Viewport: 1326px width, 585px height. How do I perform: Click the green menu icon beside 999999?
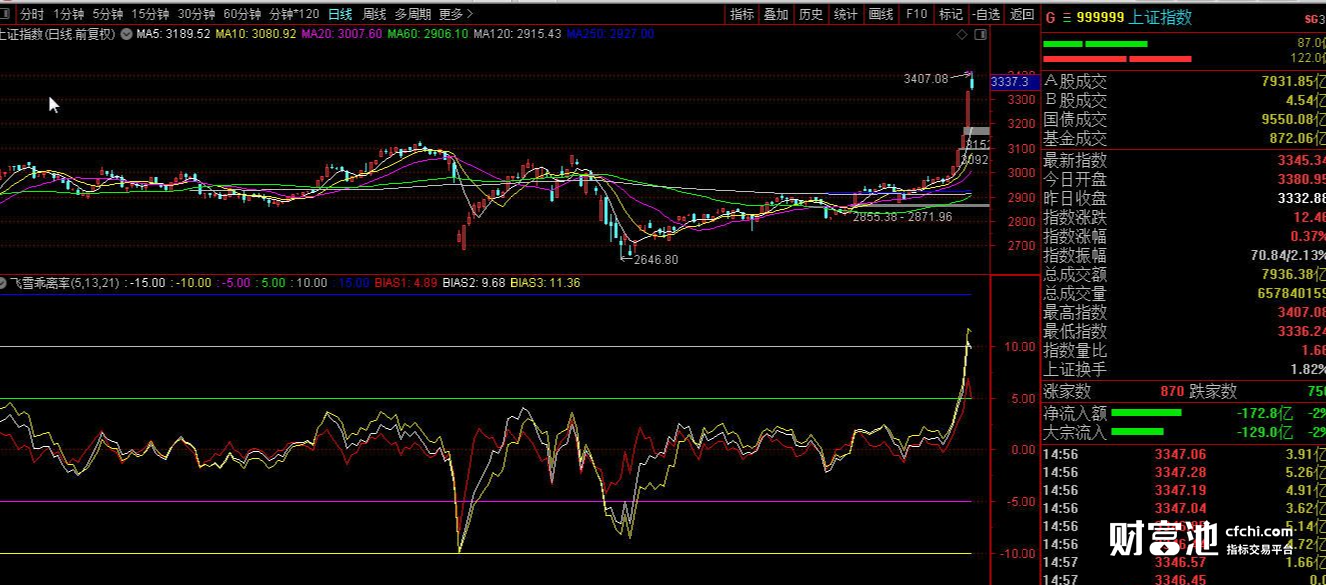(x=1066, y=17)
